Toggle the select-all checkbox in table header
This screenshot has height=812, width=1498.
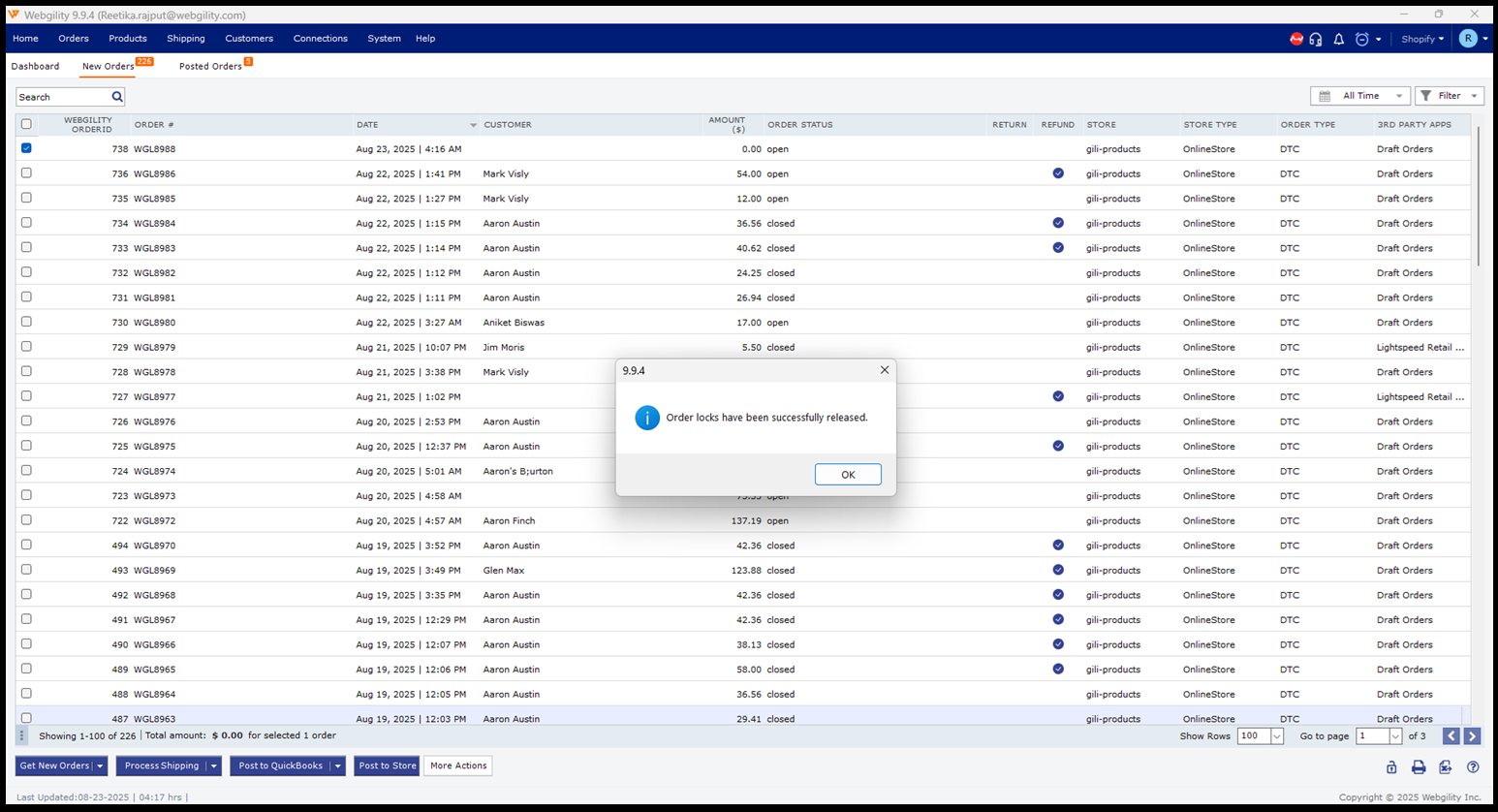(26, 124)
